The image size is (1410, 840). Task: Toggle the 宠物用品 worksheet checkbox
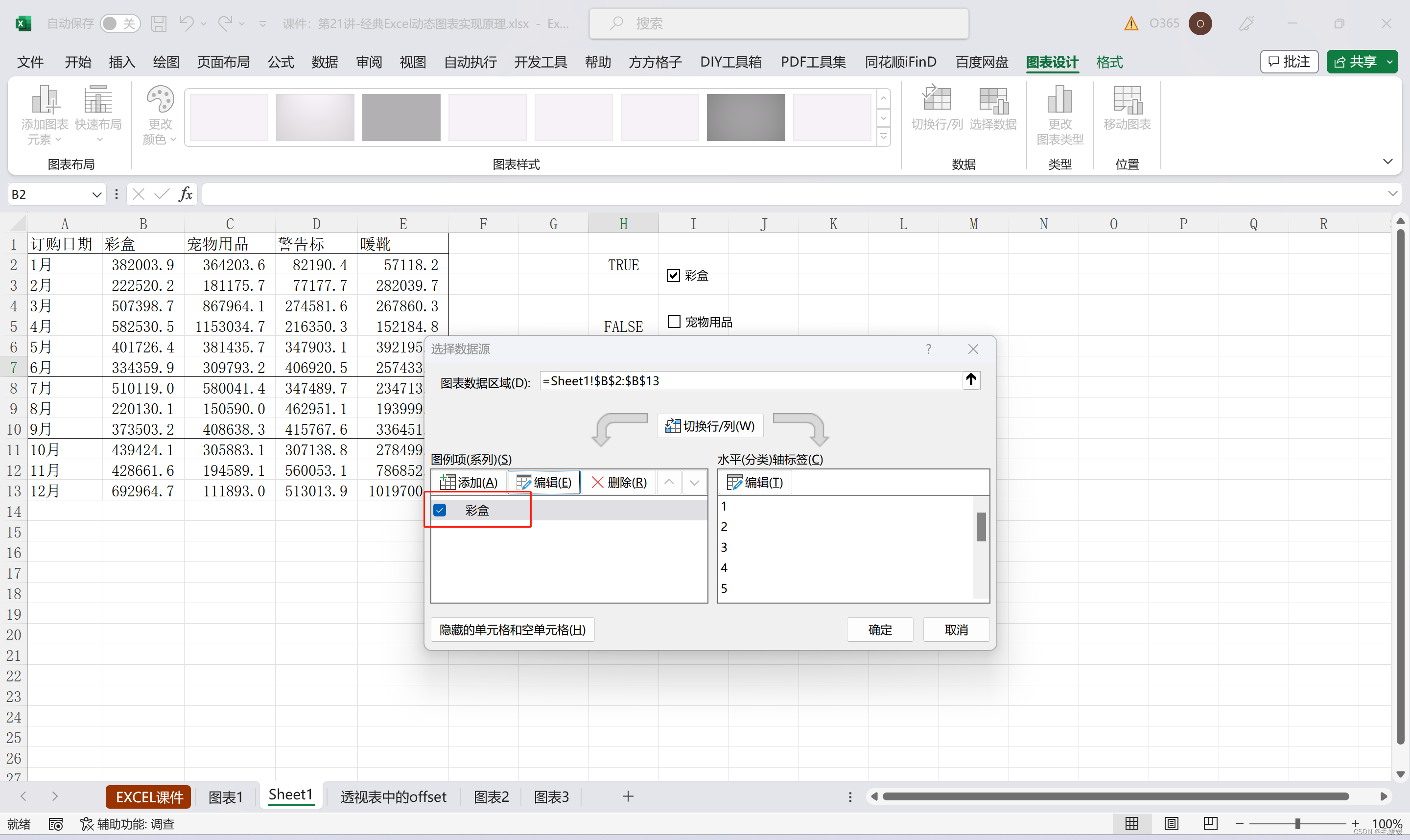coord(674,322)
